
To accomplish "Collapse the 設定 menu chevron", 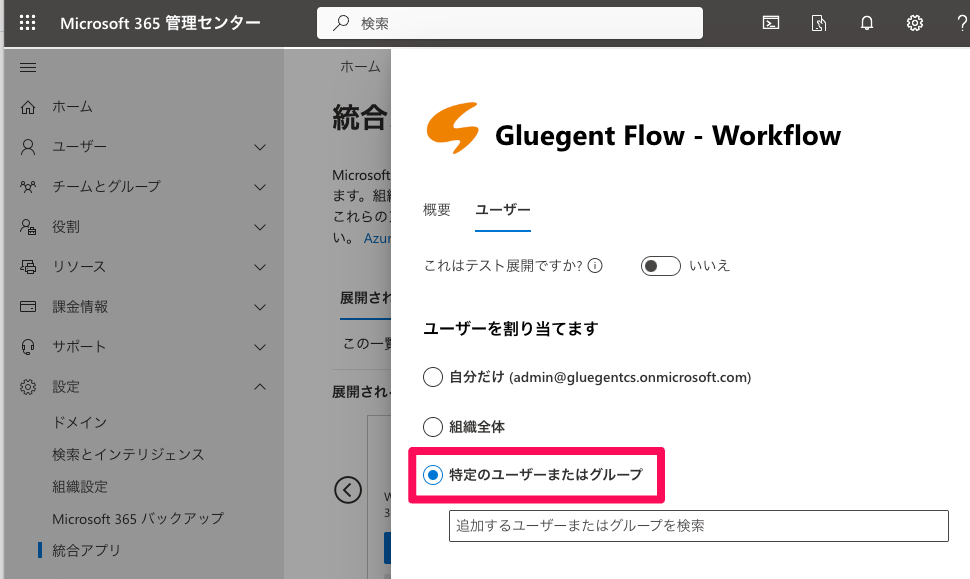I will coord(260,387).
